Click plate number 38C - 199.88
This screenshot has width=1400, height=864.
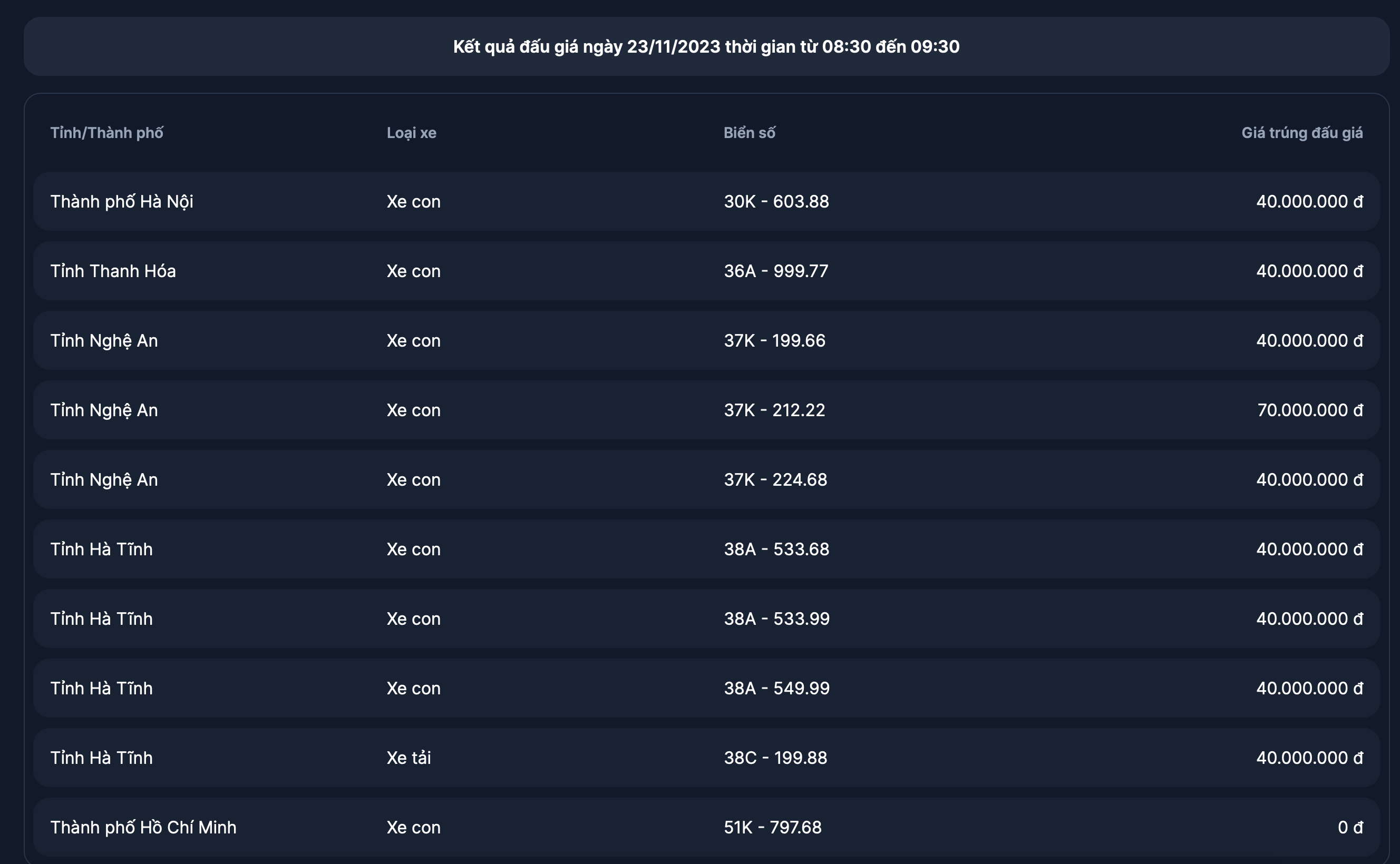(x=775, y=758)
